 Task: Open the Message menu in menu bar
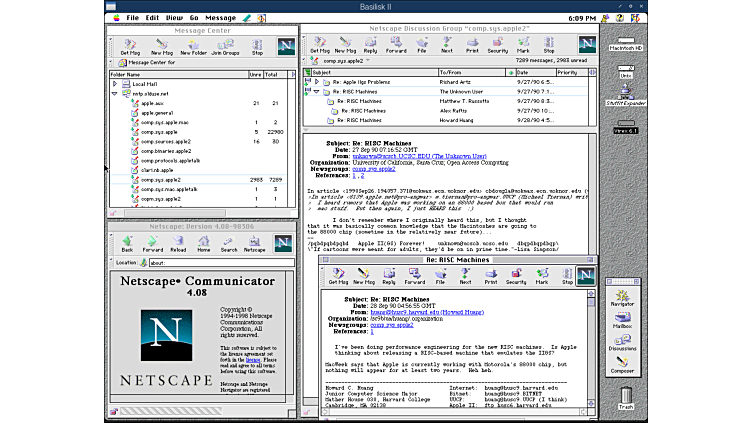pos(220,17)
